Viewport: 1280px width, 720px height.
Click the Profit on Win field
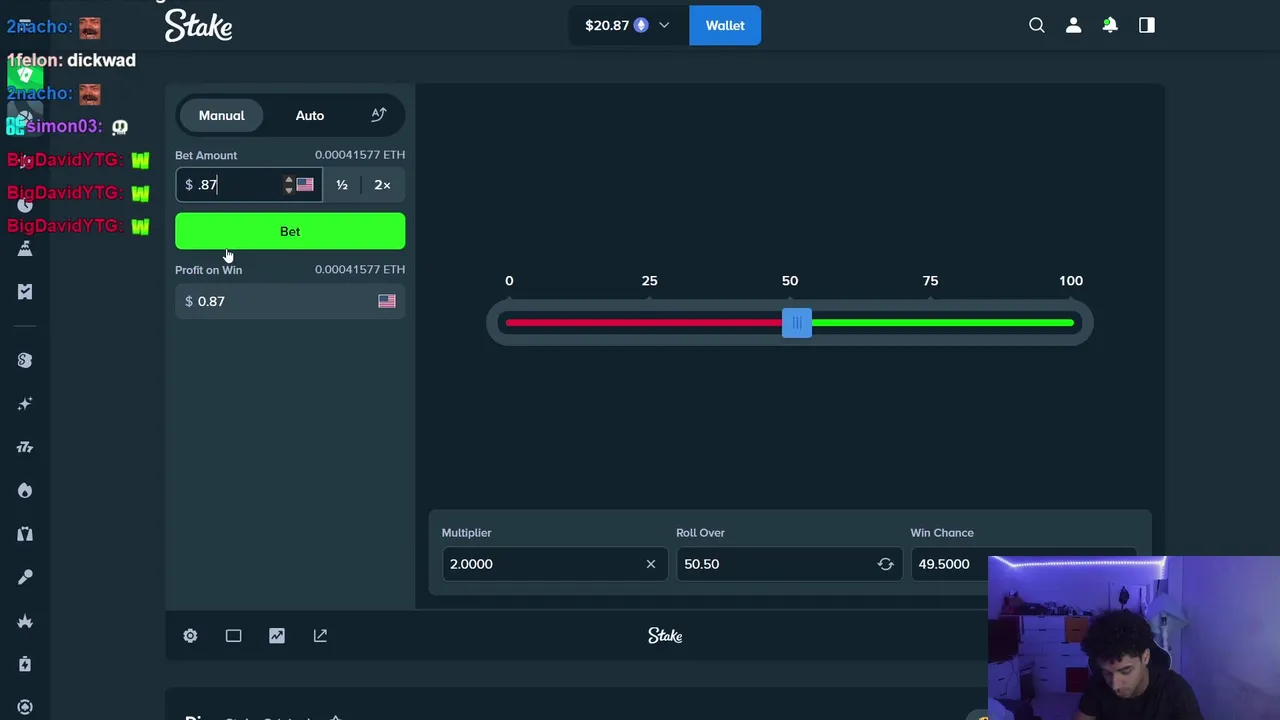[x=290, y=301]
